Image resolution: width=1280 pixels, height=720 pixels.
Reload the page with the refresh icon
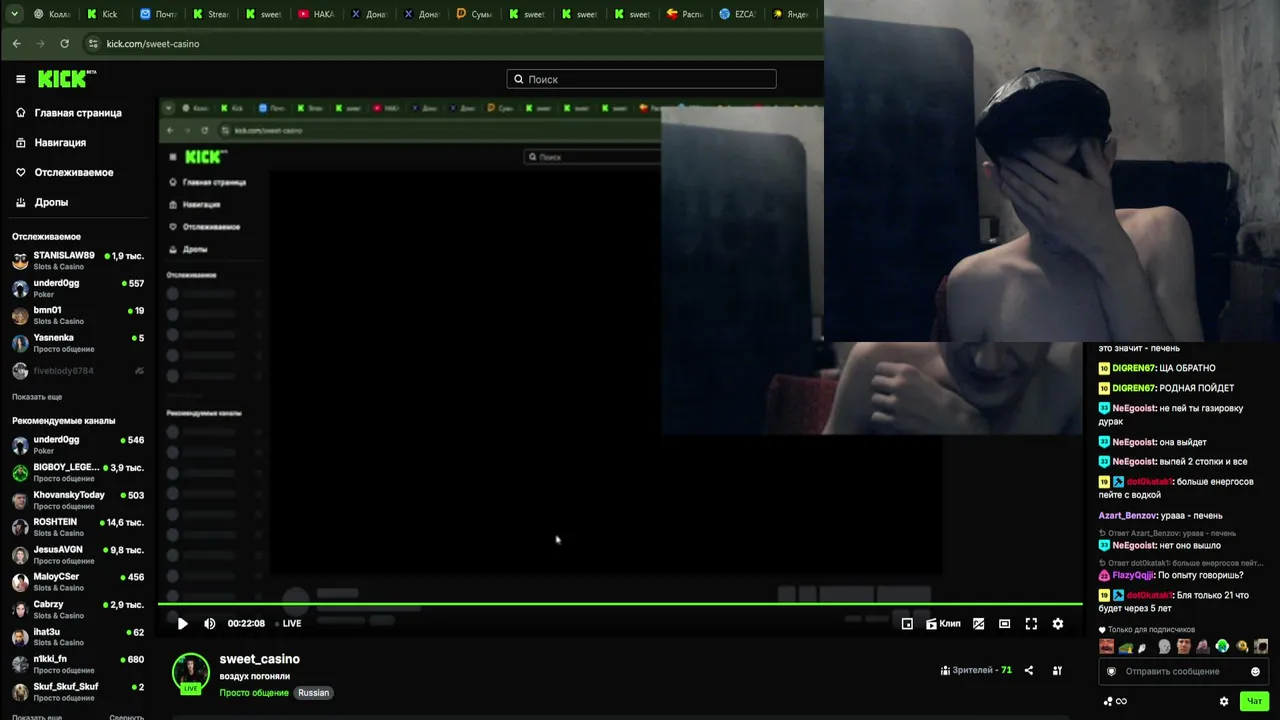pyautogui.click(x=65, y=44)
